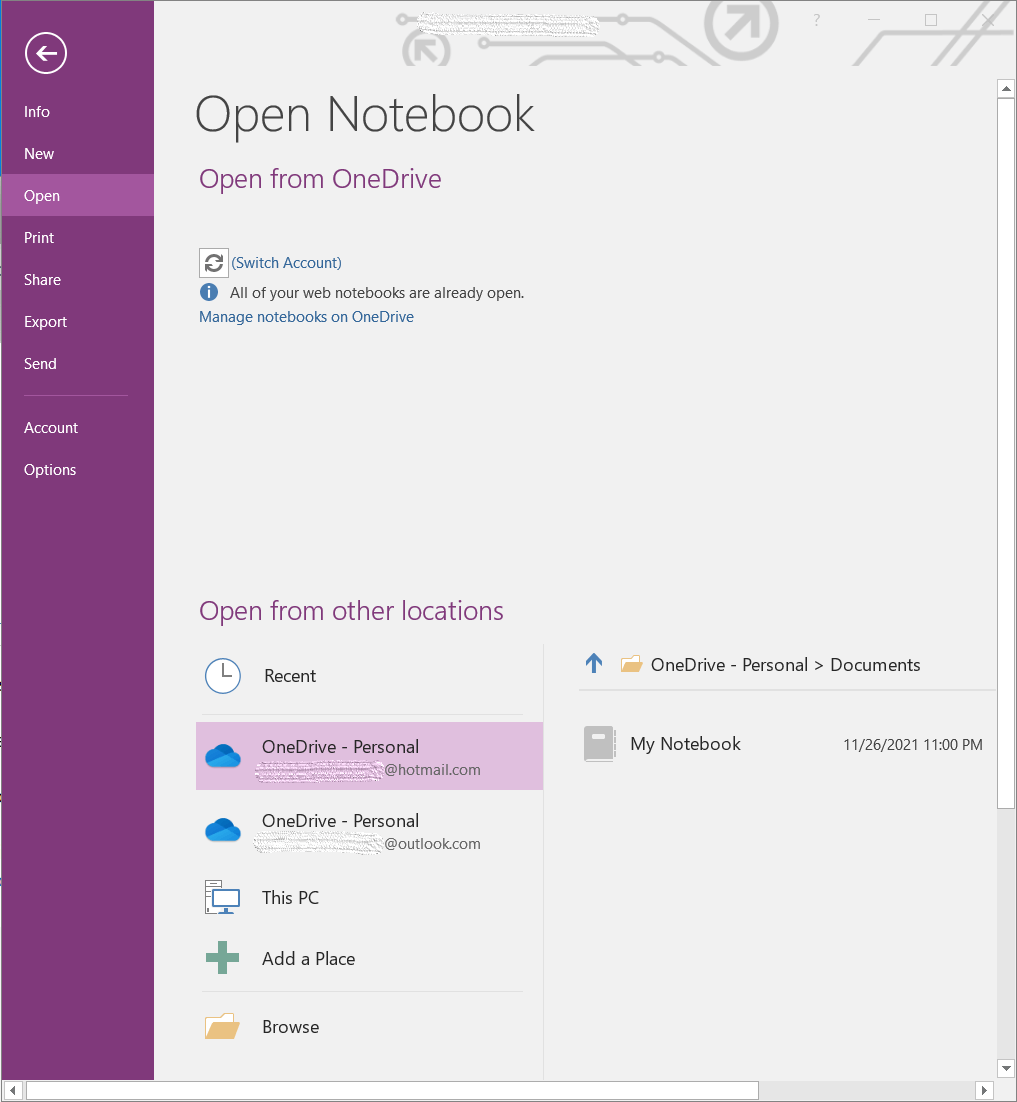
Task: Open the help question mark icon
Action: 816,20
